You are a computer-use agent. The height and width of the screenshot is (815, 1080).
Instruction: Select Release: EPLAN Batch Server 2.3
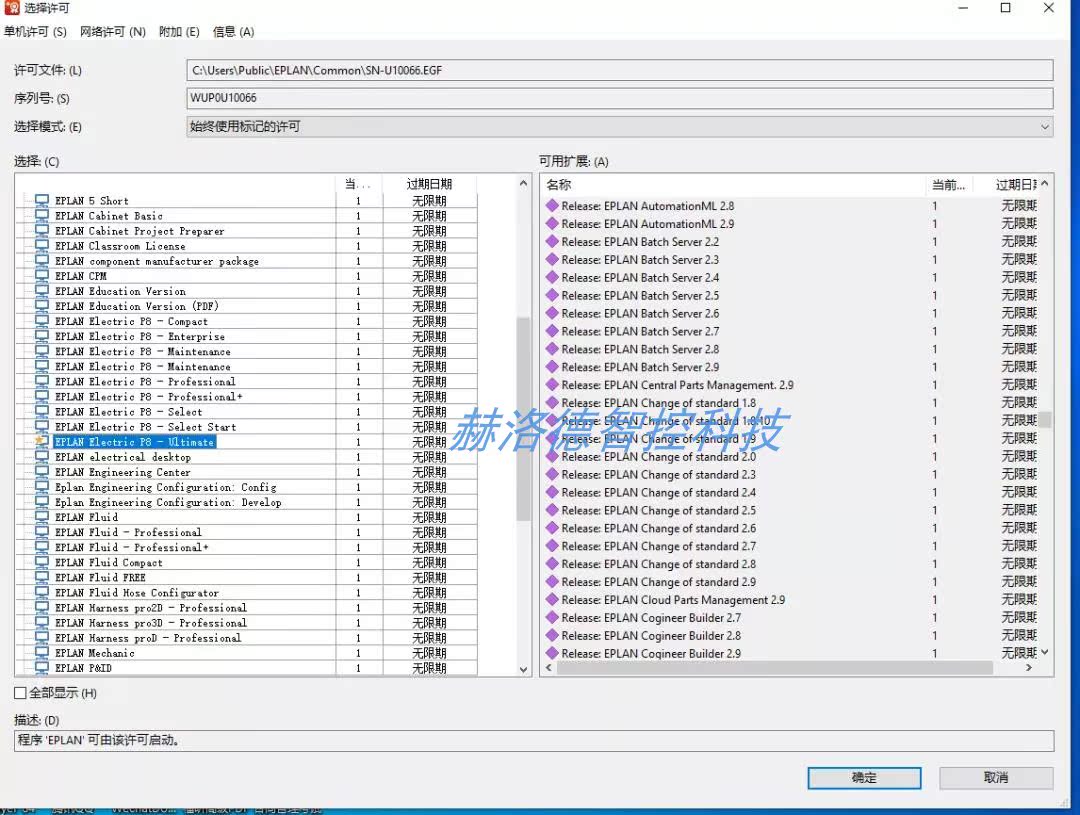click(x=640, y=260)
